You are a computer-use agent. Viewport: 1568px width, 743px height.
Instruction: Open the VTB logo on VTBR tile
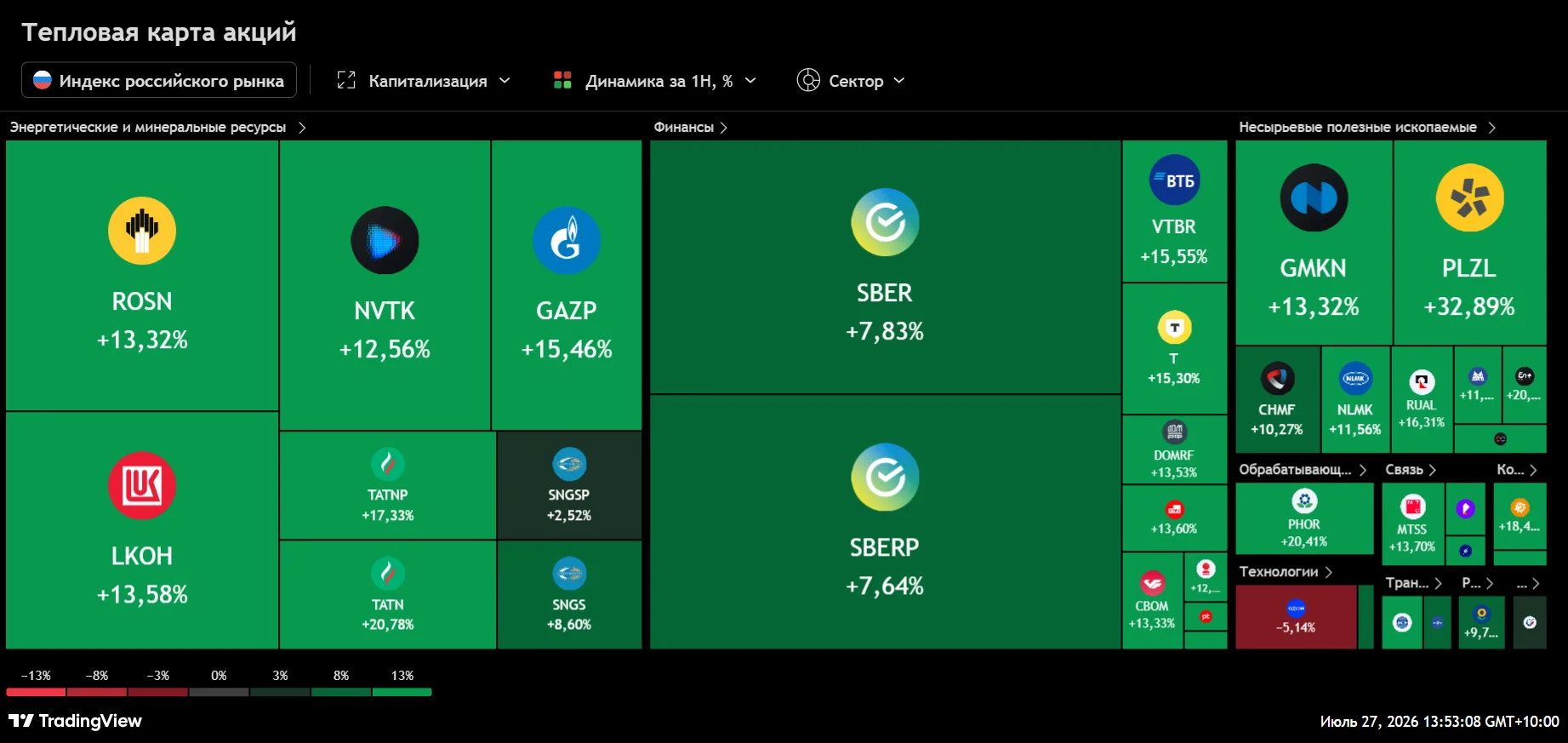pos(1174,180)
